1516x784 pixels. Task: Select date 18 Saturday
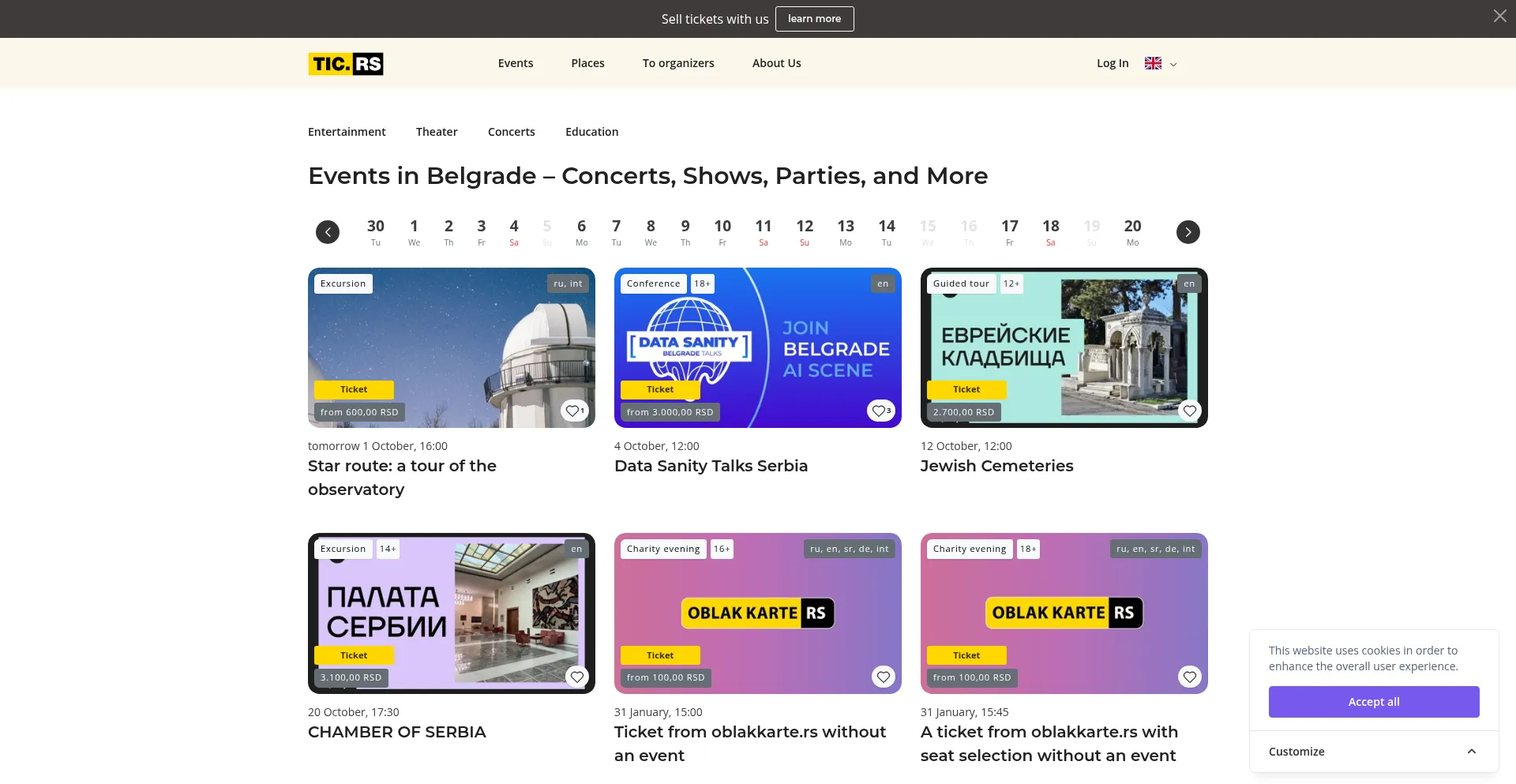click(1051, 232)
